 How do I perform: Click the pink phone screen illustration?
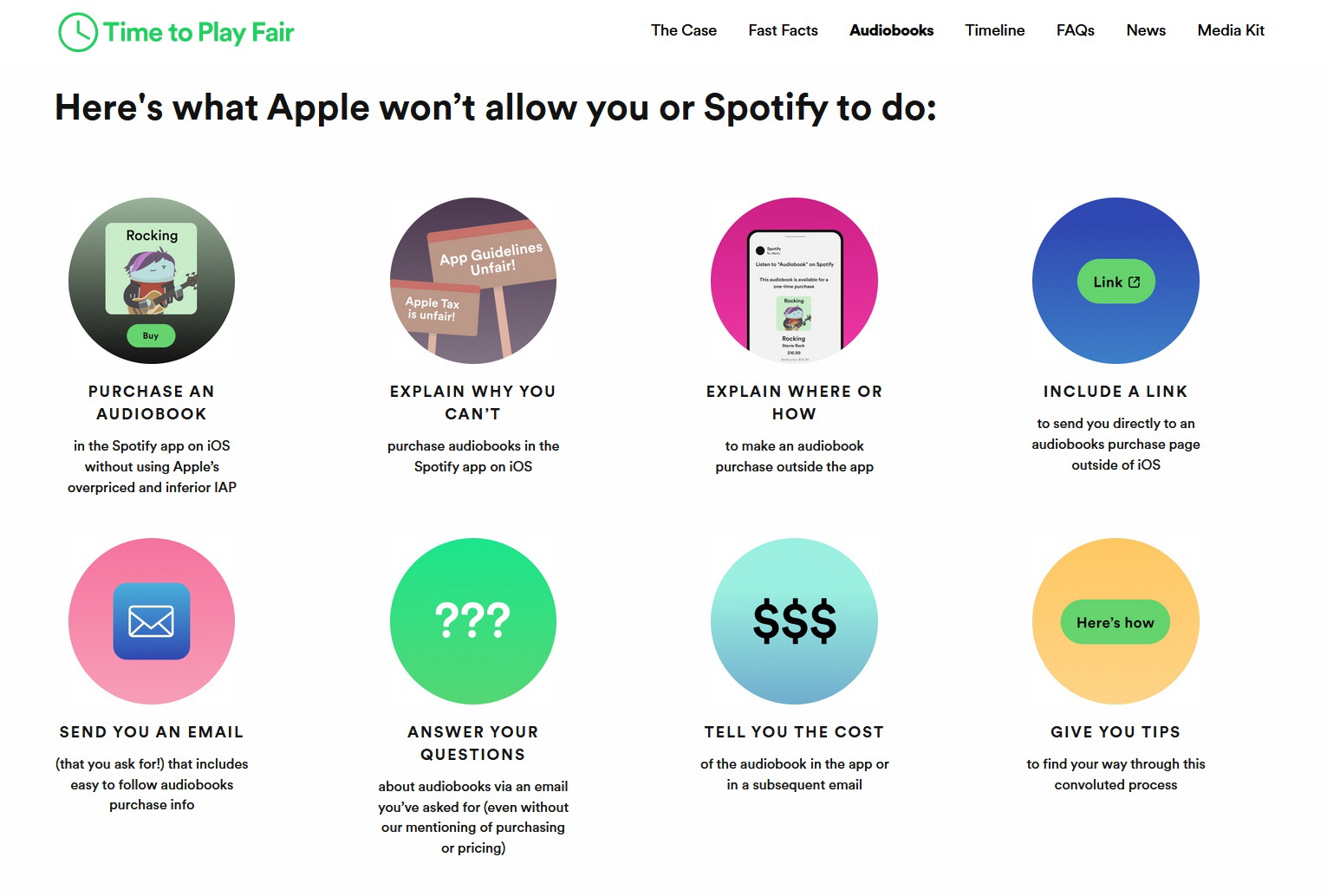coord(794,281)
